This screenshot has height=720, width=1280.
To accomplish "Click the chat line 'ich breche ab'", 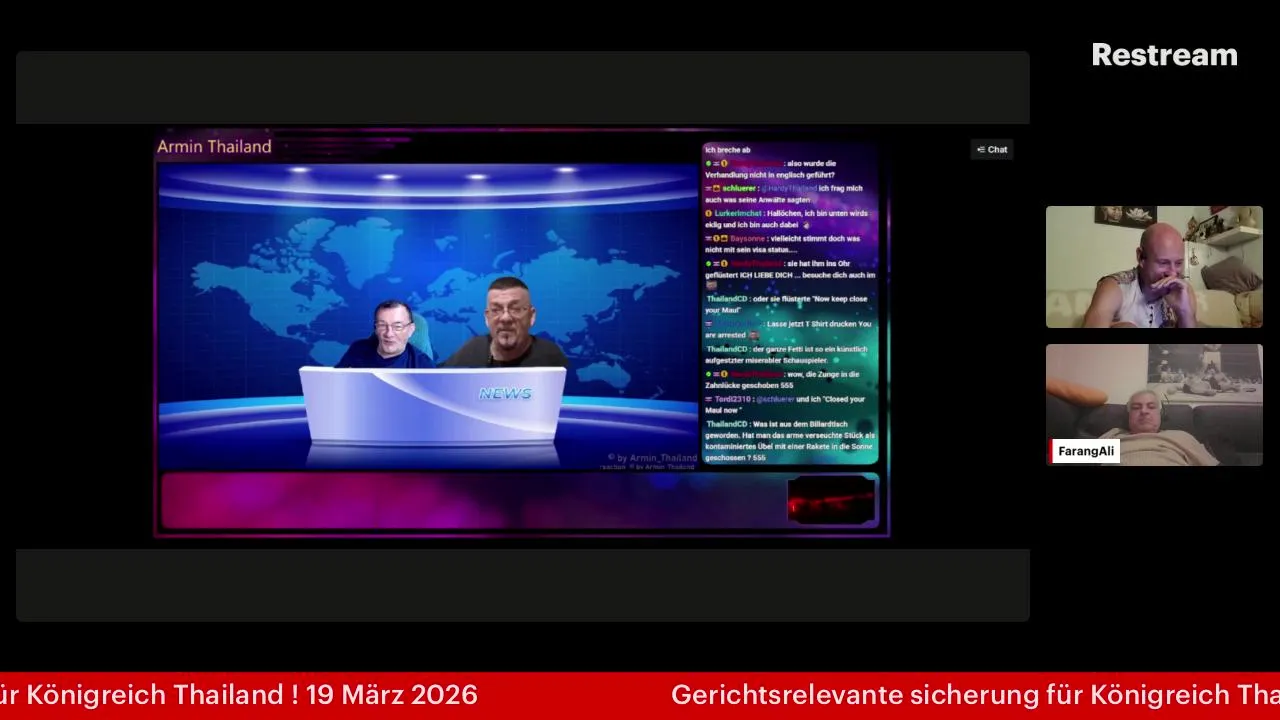I will pos(727,150).
